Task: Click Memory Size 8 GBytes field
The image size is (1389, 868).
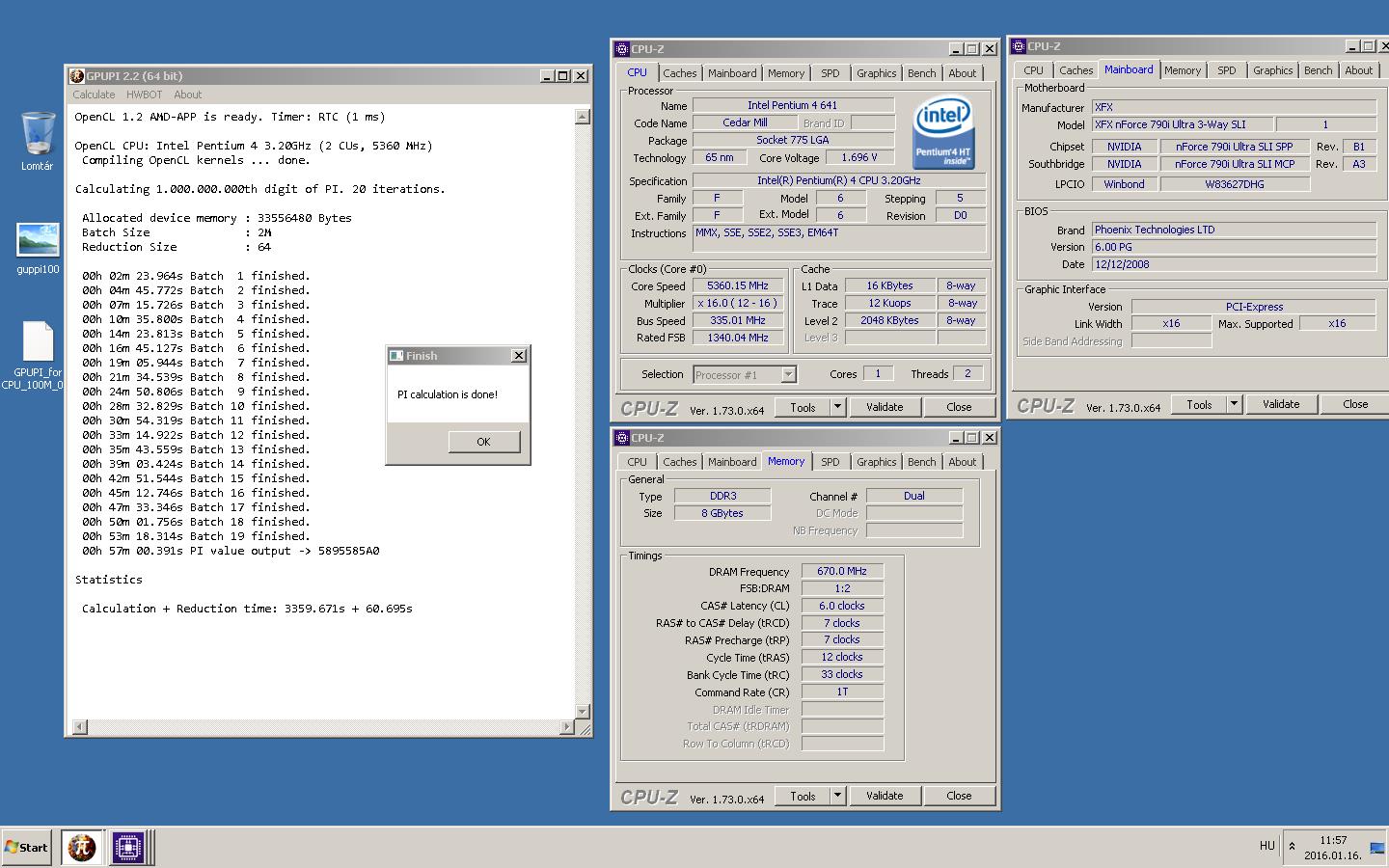Action: [722, 513]
